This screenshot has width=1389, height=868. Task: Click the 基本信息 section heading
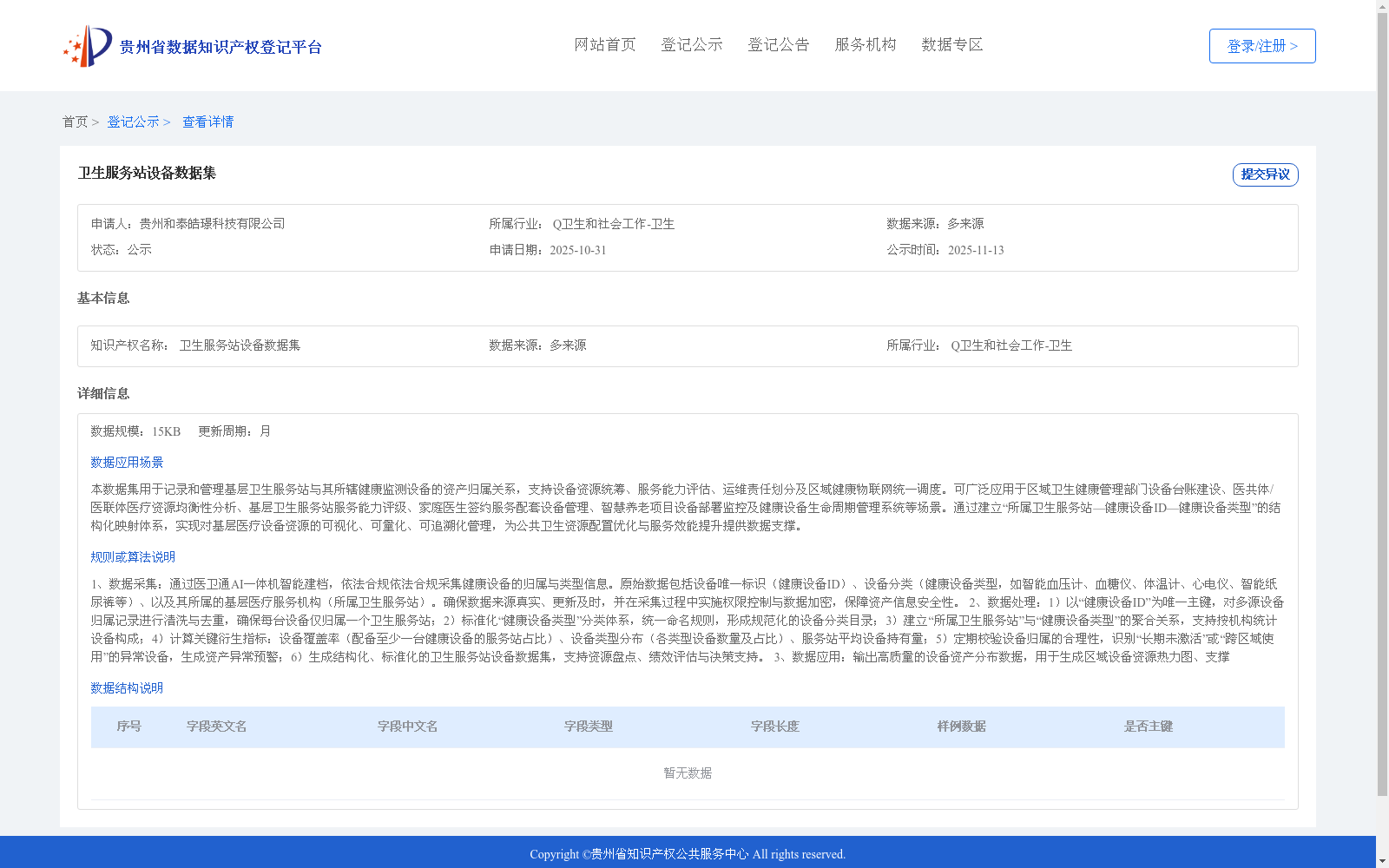pyautogui.click(x=103, y=299)
